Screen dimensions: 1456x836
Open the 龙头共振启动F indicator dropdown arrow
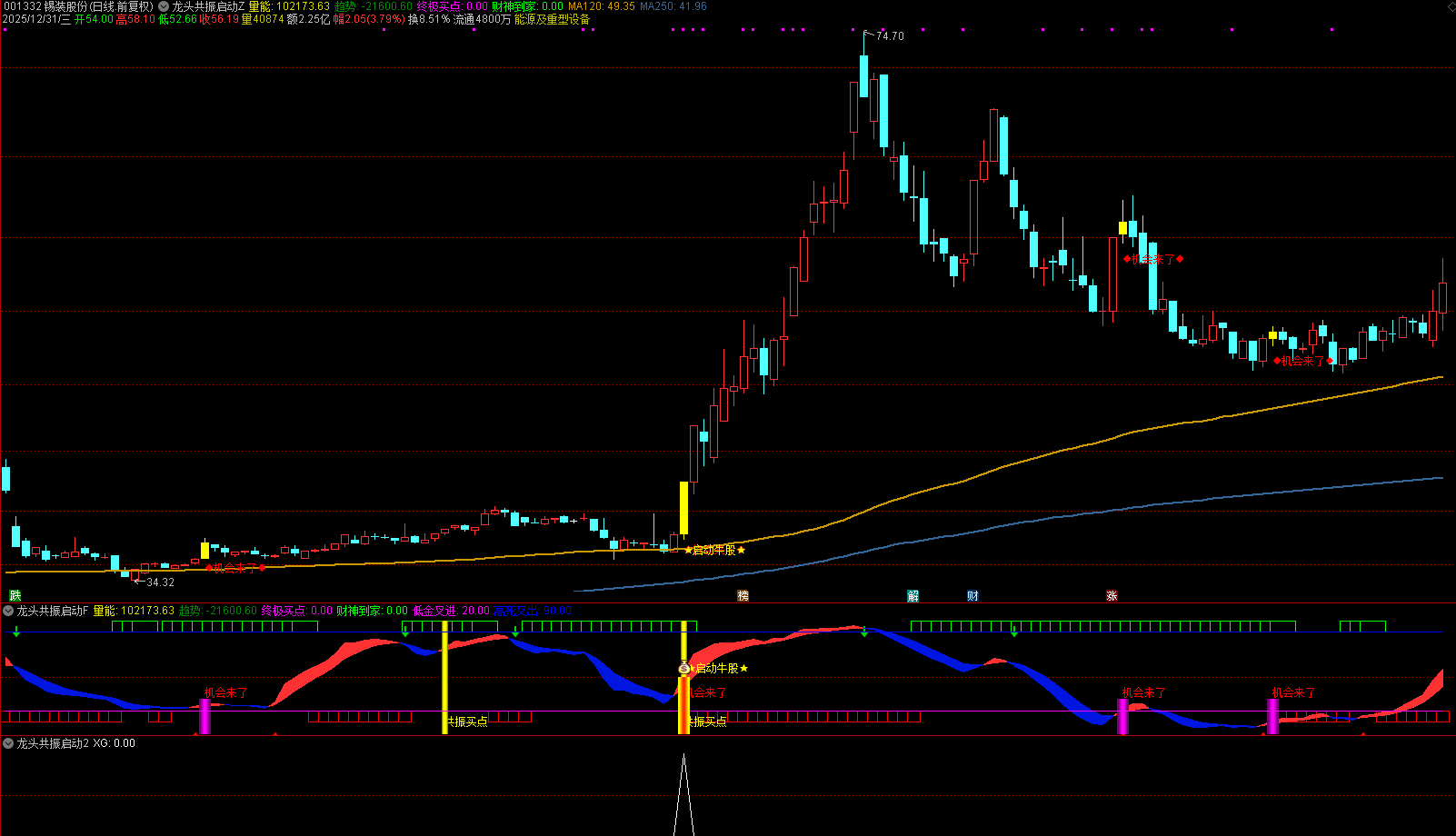[x=8, y=611]
